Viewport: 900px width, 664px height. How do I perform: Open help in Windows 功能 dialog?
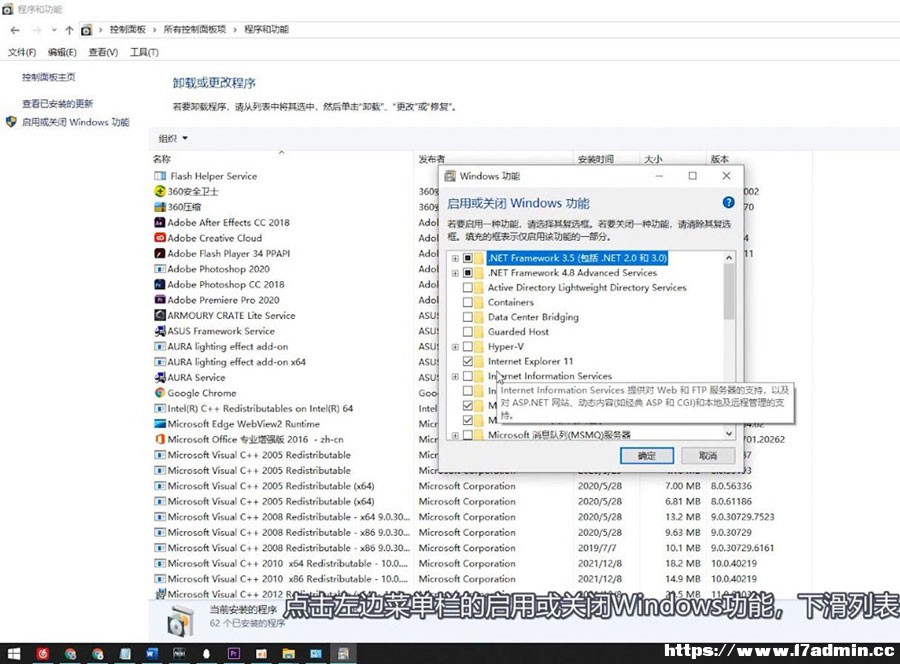click(728, 202)
